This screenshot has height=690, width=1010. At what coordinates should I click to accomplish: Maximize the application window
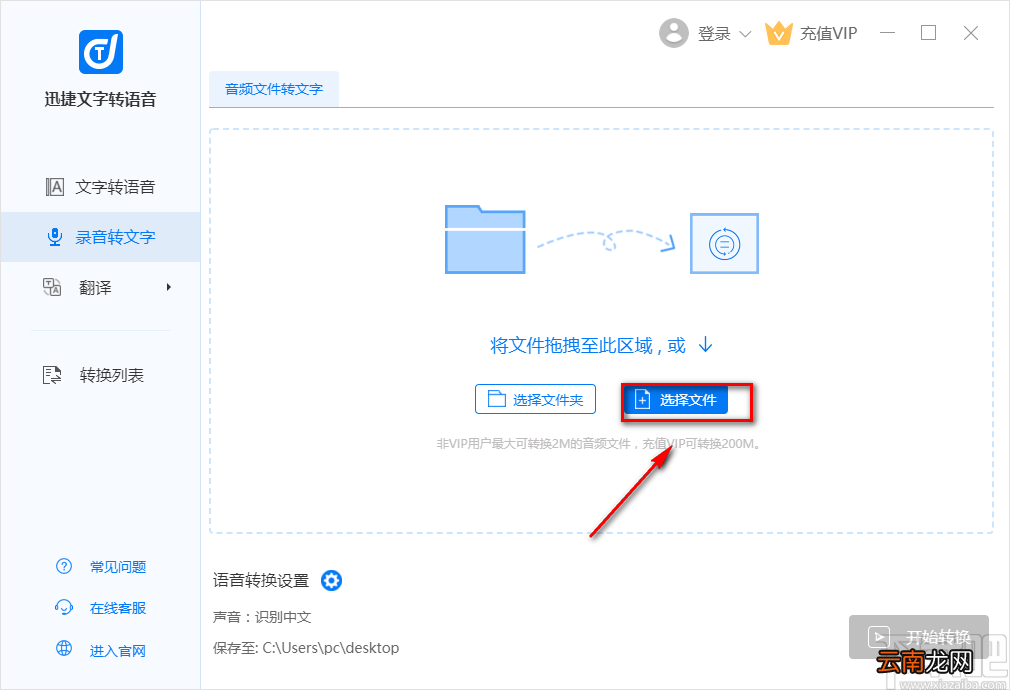click(x=928, y=33)
